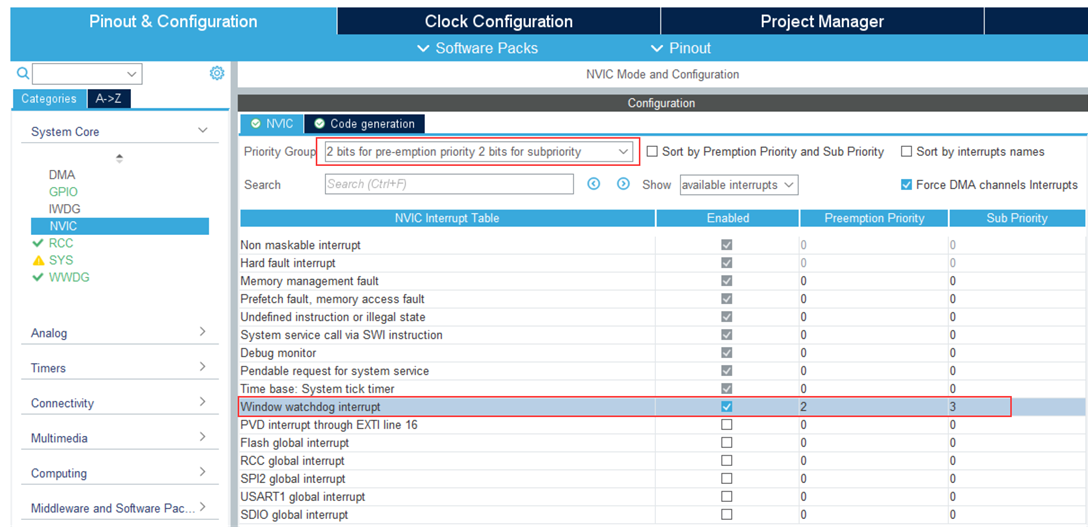Viewport: 1091px width, 528px height.
Task: Select the RCC item with green checkmark
Action: coord(60,243)
